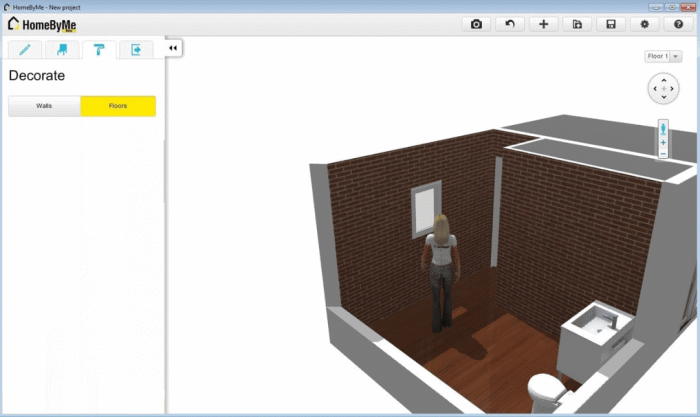The height and width of the screenshot is (417, 700).
Task: Recenter the view using the pad's center
Action: (664, 89)
